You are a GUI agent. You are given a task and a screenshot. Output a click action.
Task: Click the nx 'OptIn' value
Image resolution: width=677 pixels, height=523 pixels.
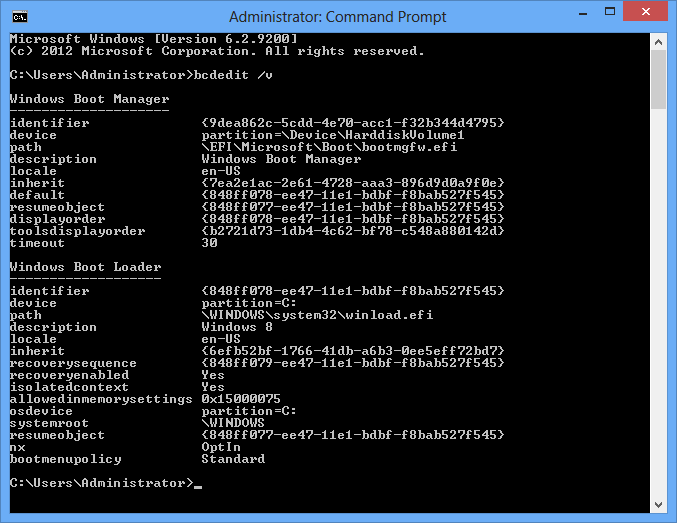pyautogui.click(x=221, y=447)
